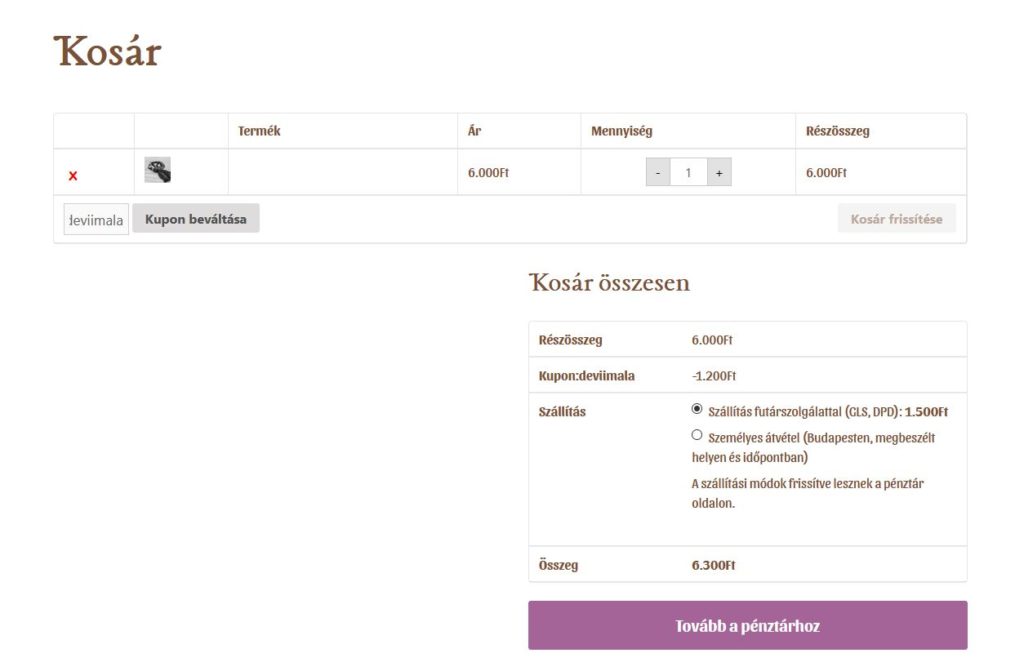Click the 6.000Ft price in Ár column
Viewport: 1024px width, 662px height.
pyautogui.click(x=488, y=172)
